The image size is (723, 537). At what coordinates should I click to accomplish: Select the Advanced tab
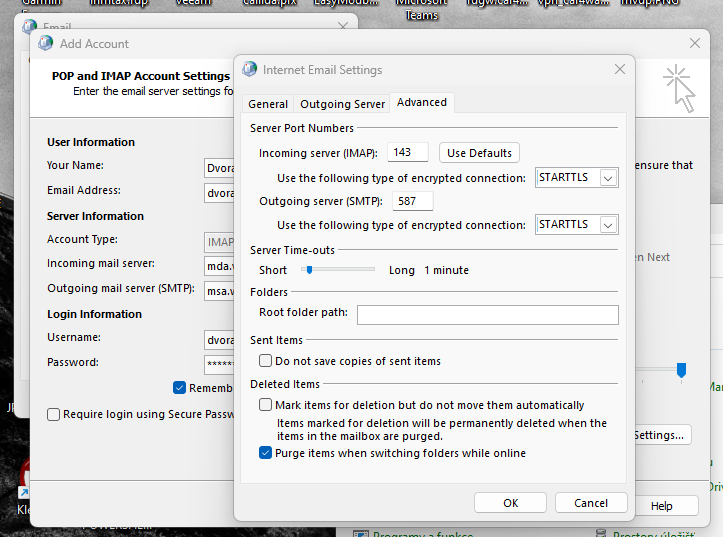tap(422, 102)
